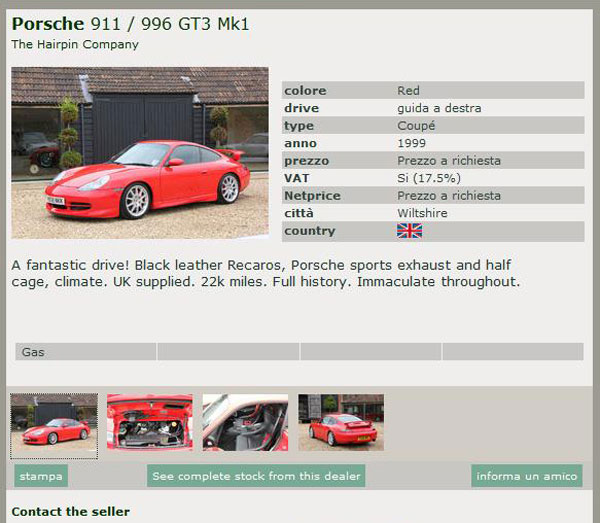Click the 1999 anno value
This screenshot has height=523, width=600.
[411, 143]
